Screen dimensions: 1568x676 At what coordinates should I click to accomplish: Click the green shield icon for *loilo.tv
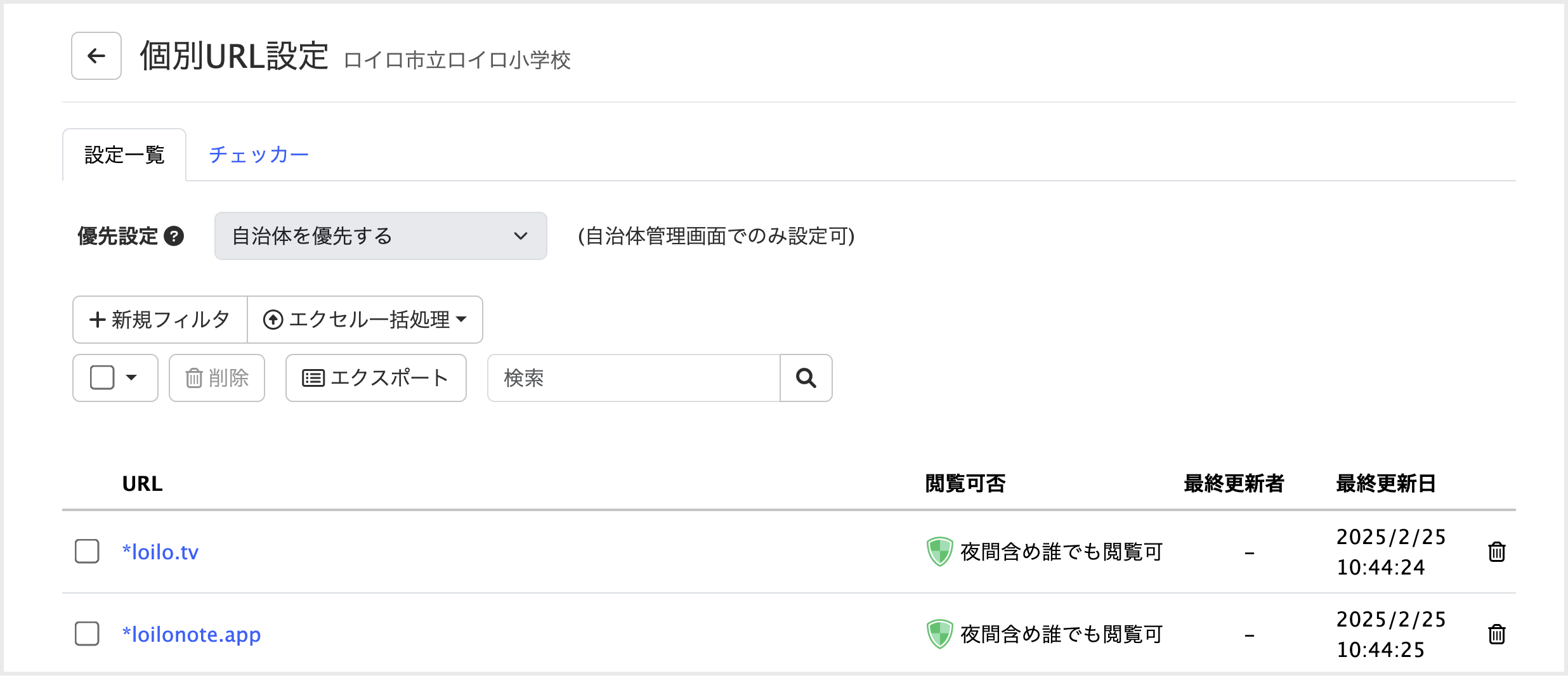pyautogui.click(x=939, y=552)
